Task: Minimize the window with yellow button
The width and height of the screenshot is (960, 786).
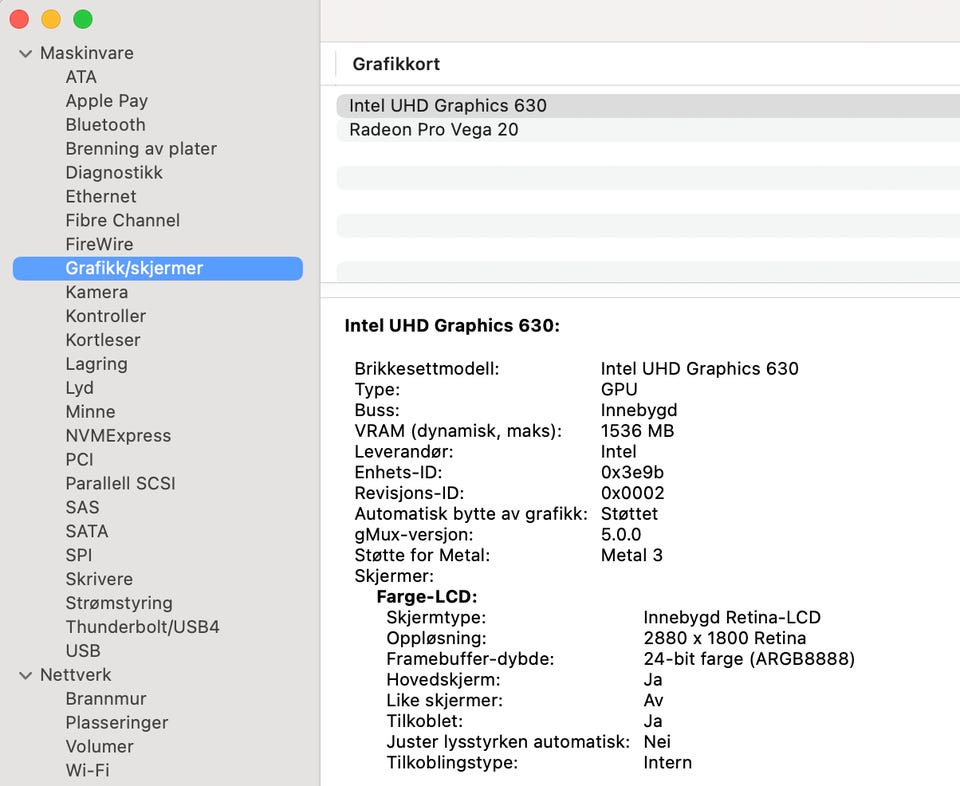Action: [51, 20]
